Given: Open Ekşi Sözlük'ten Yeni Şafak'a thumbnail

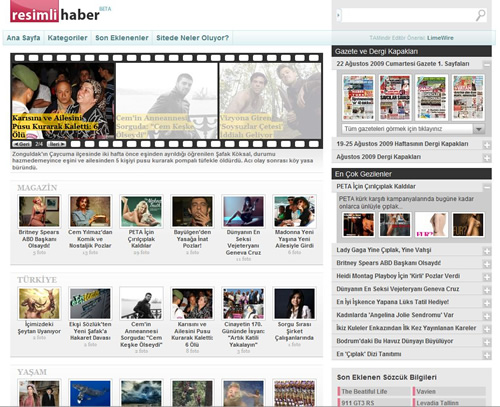Looking at the screenshot, I should click(90, 303).
